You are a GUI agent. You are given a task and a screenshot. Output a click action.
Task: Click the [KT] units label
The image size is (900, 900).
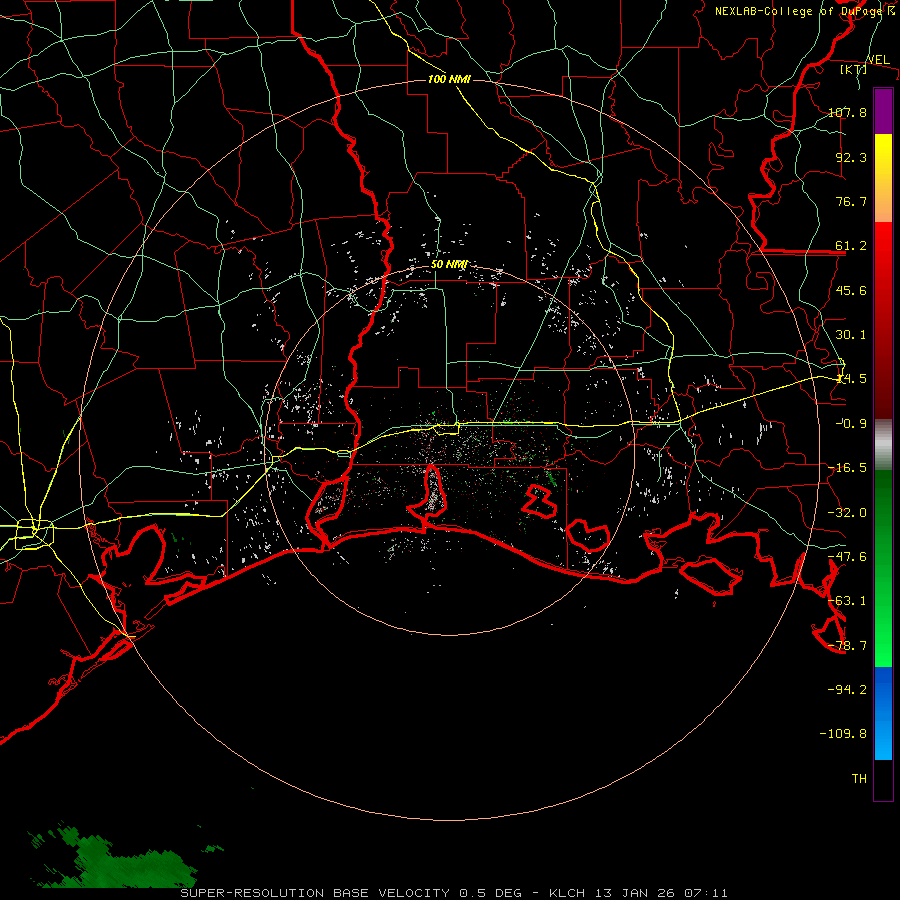(853, 69)
